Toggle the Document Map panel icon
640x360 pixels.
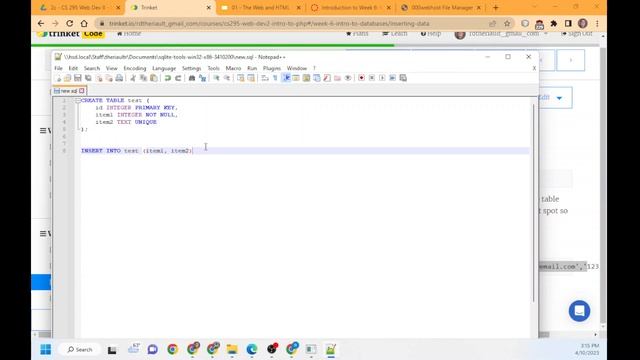pyautogui.click(x=306, y=78)
